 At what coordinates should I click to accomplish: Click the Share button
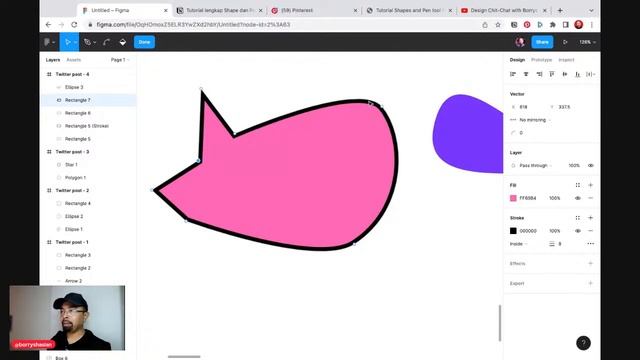click(x=542, y=42)
